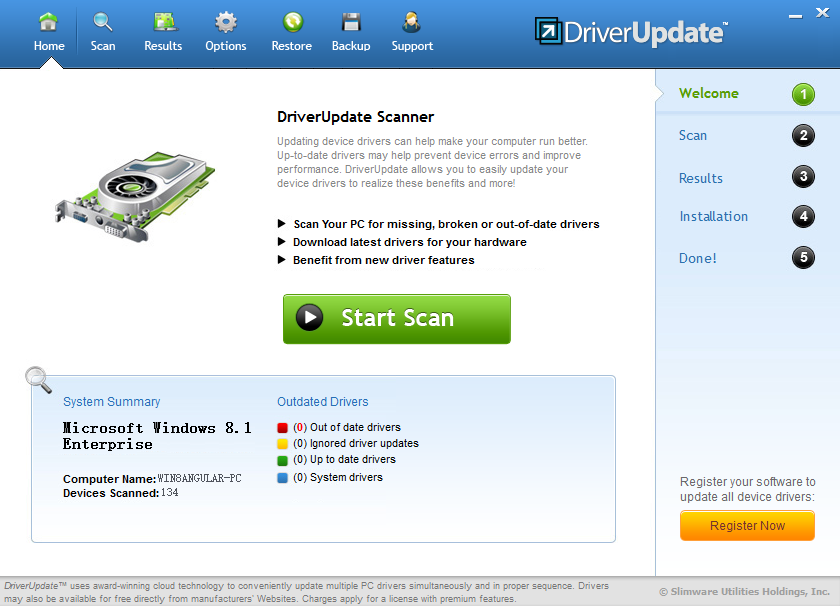Click 'Microsoft Windows 8.1 Enterprise' text
Screen dimensions: 840x606
click(157, 436)
